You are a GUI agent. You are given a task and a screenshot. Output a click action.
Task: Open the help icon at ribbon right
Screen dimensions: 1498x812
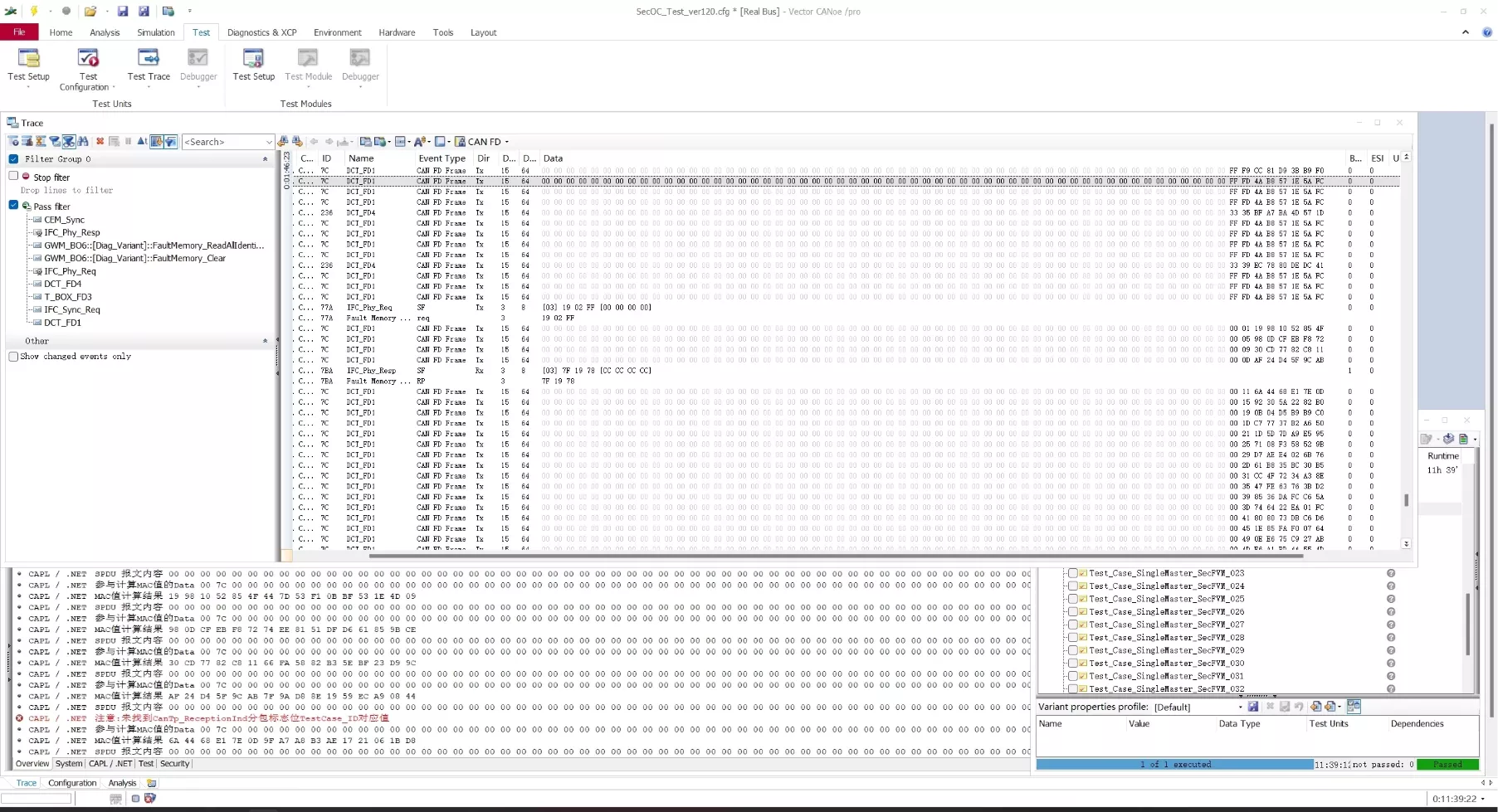click(x=1486, y=32)
